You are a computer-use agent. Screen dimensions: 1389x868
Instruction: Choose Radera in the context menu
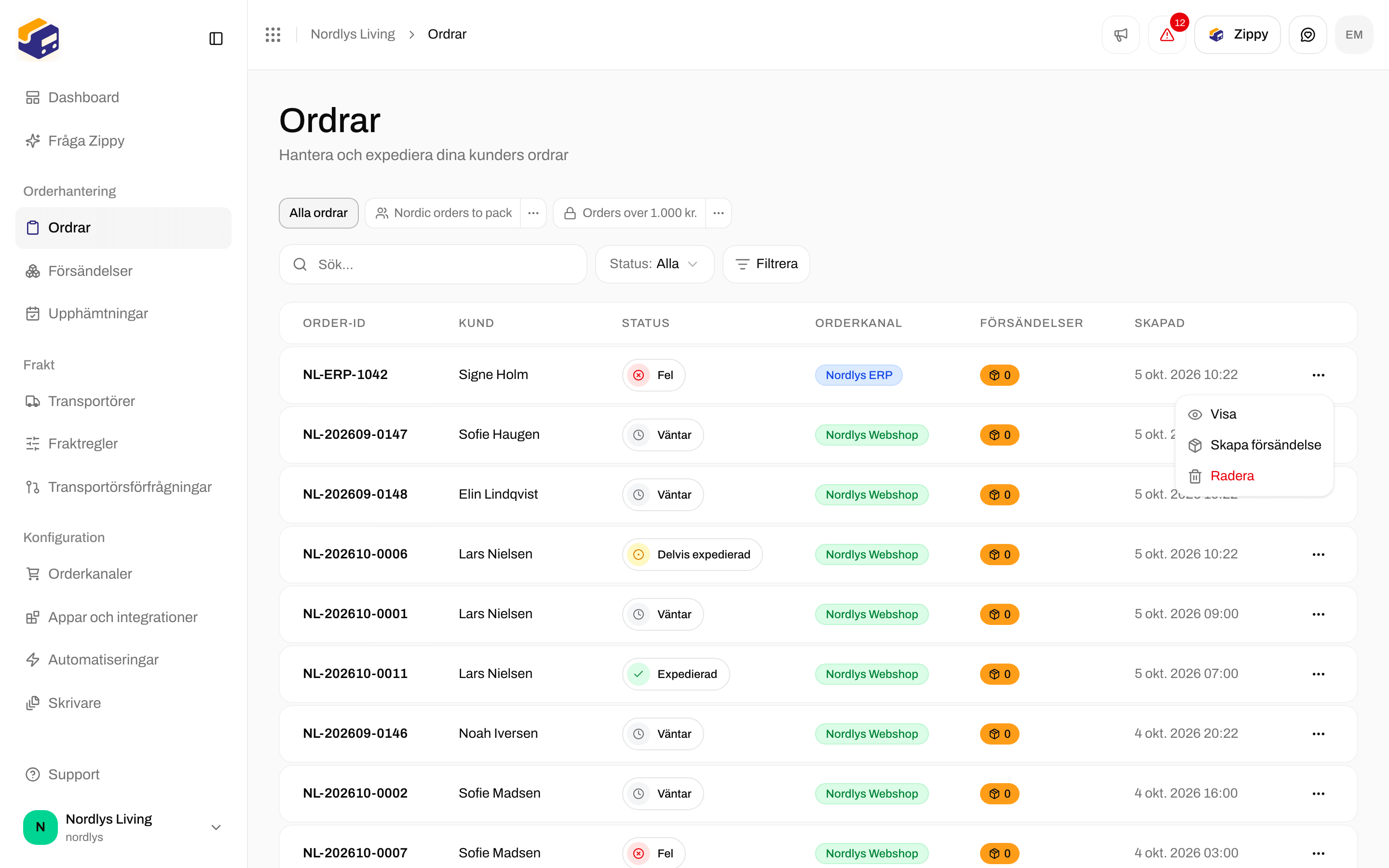[x=1254, y=476]
